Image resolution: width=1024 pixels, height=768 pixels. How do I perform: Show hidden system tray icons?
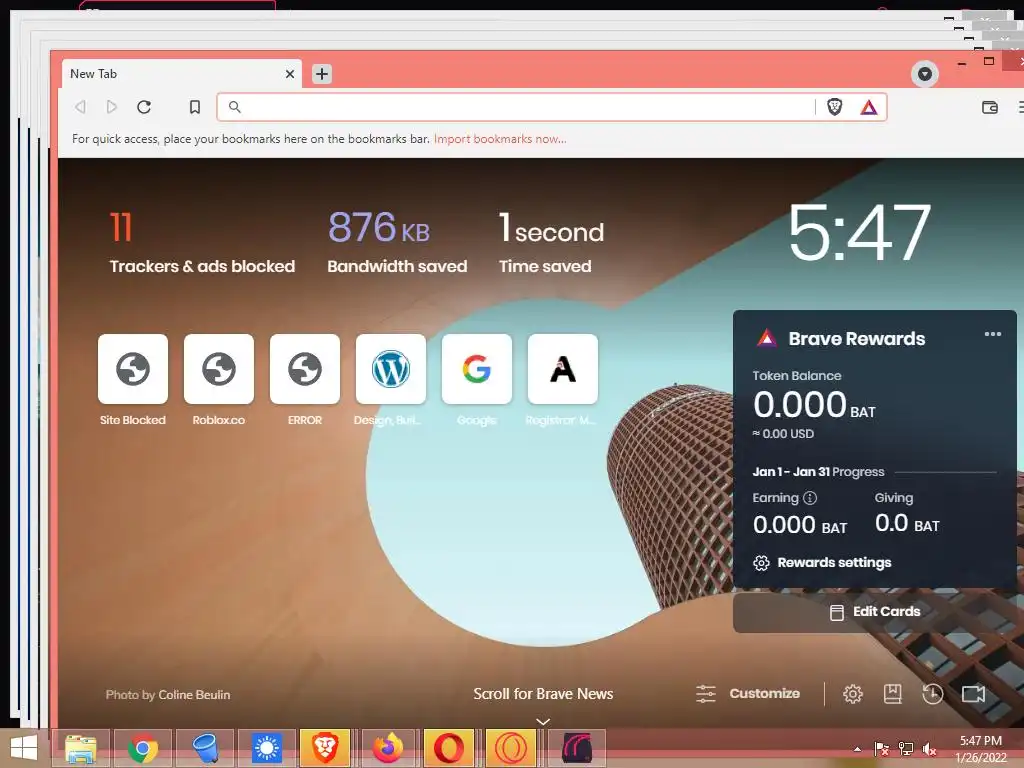coord(857,749)
